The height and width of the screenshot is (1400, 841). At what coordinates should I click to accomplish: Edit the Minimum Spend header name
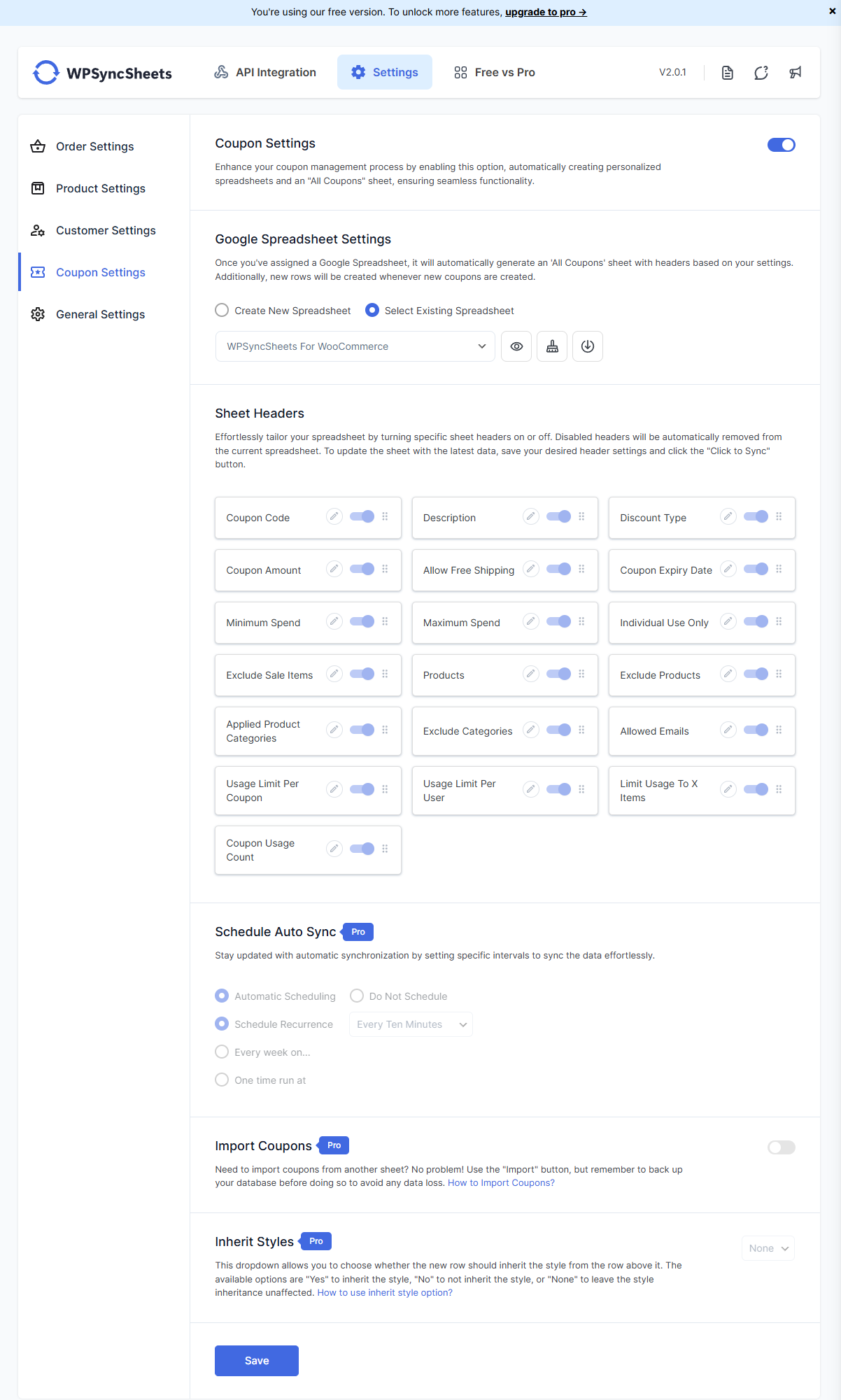(x=334, y=621)
